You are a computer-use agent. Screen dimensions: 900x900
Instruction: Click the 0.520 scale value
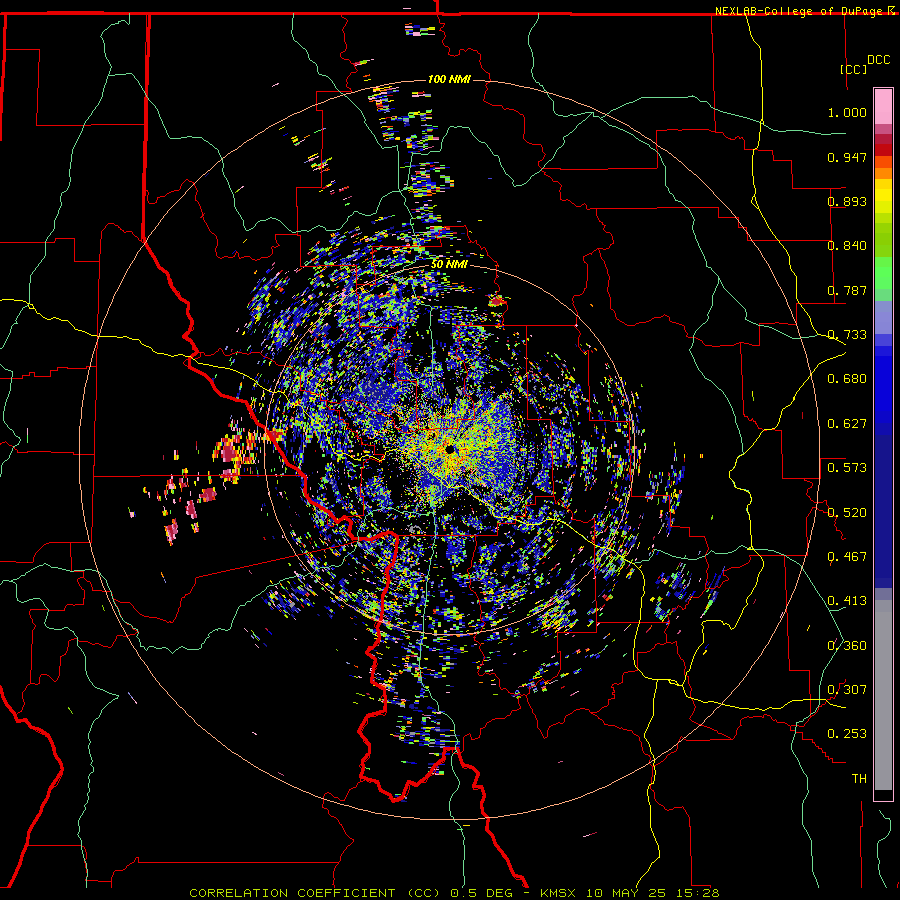click(847, 512)
